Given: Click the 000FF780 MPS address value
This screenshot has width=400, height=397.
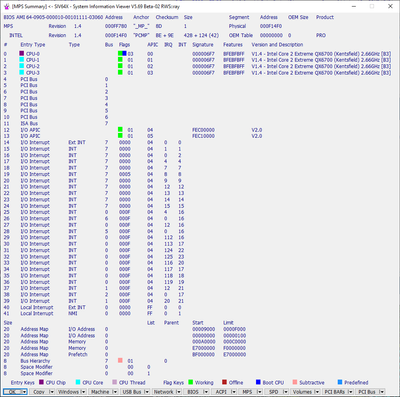Looking at the screenshot, I should point(116,26).
